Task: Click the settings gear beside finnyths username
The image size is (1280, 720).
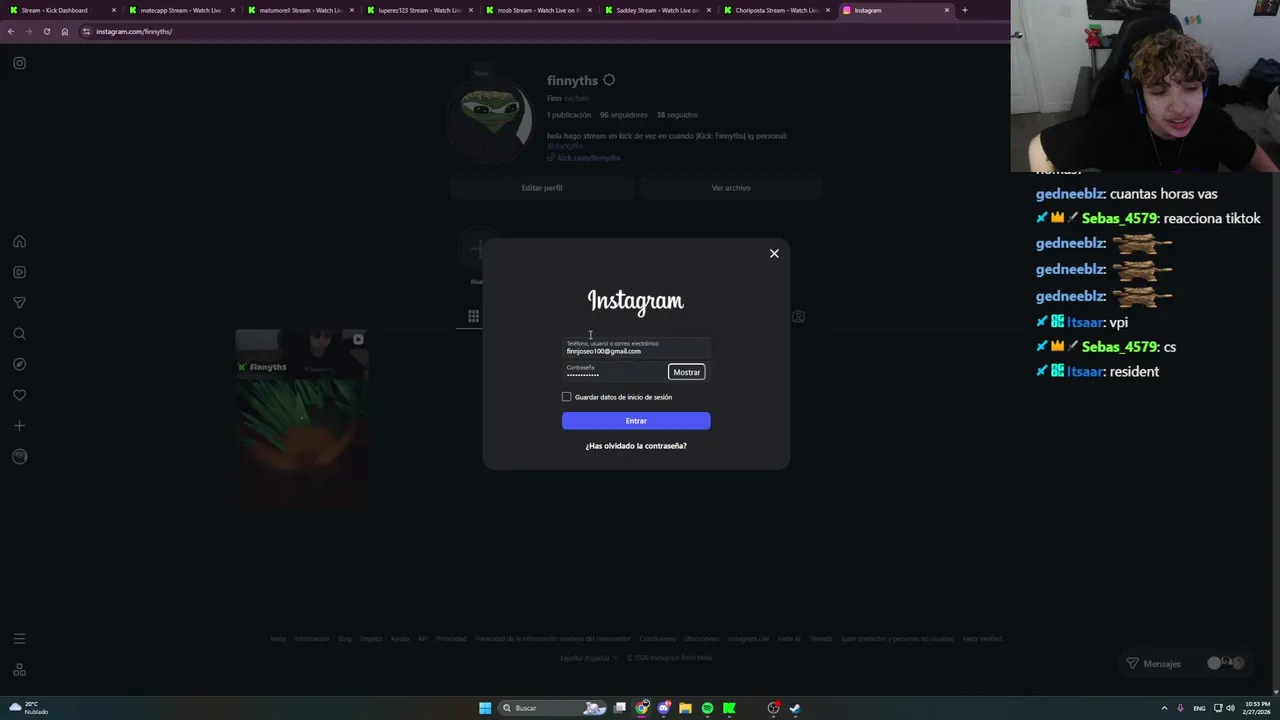Action: [609, 80]
